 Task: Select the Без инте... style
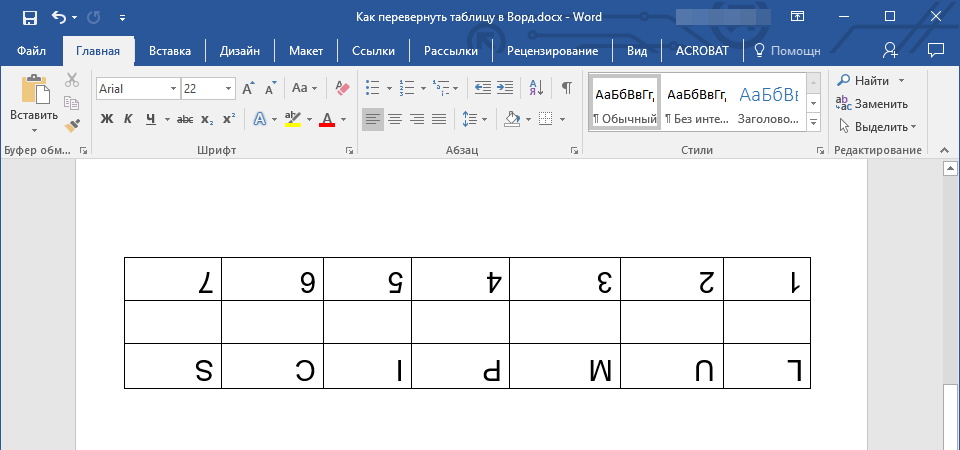click(697, 102)
